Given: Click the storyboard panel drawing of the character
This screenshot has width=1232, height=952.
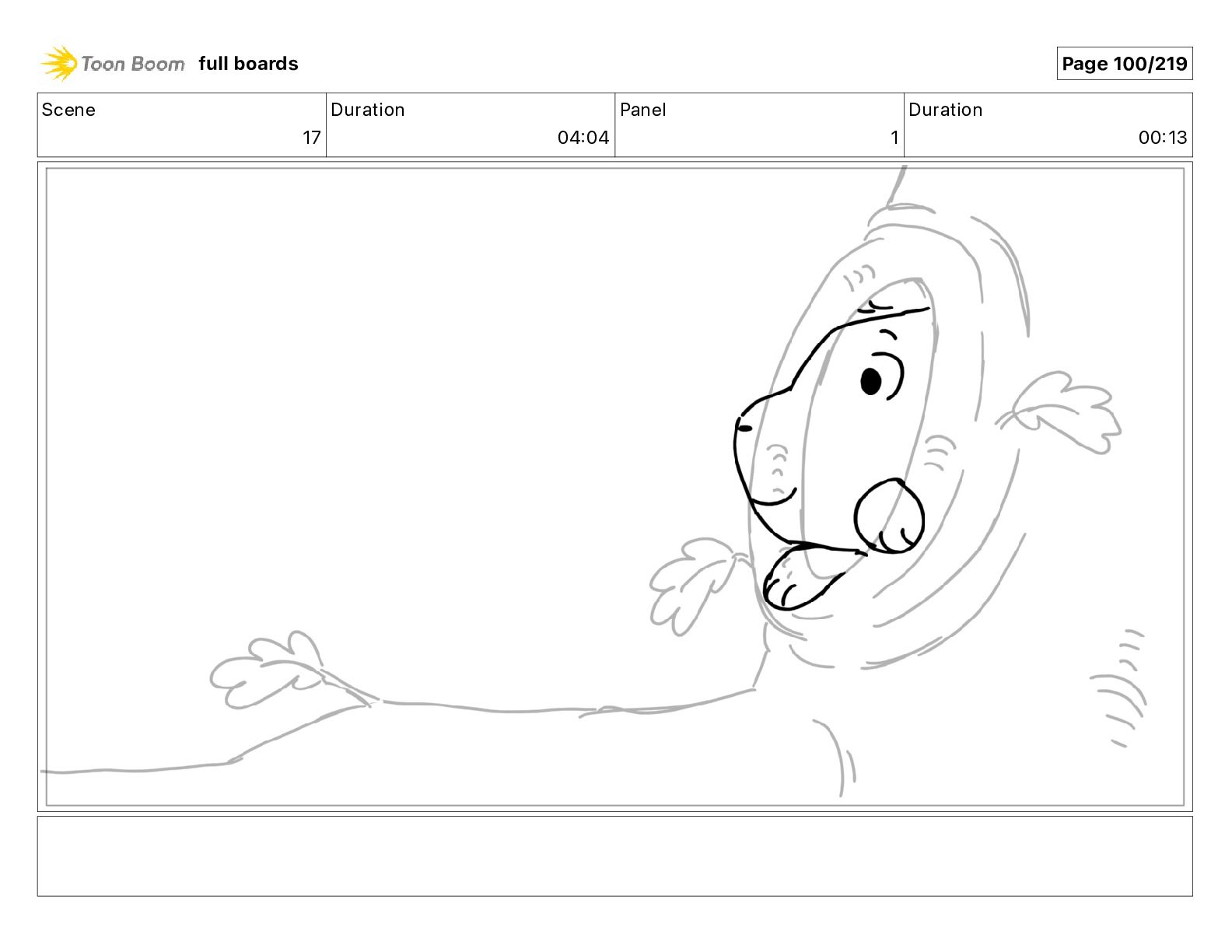Looking at the screenshot, I should click(x=614, y=486).
